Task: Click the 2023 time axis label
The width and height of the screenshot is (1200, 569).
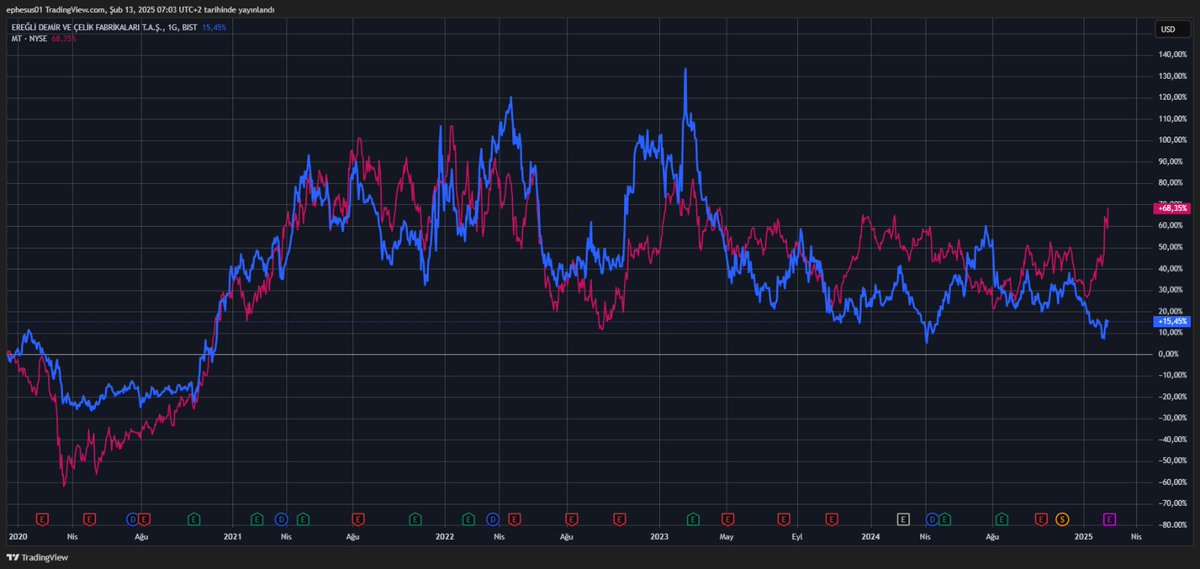Action: (x=658, y=537)
